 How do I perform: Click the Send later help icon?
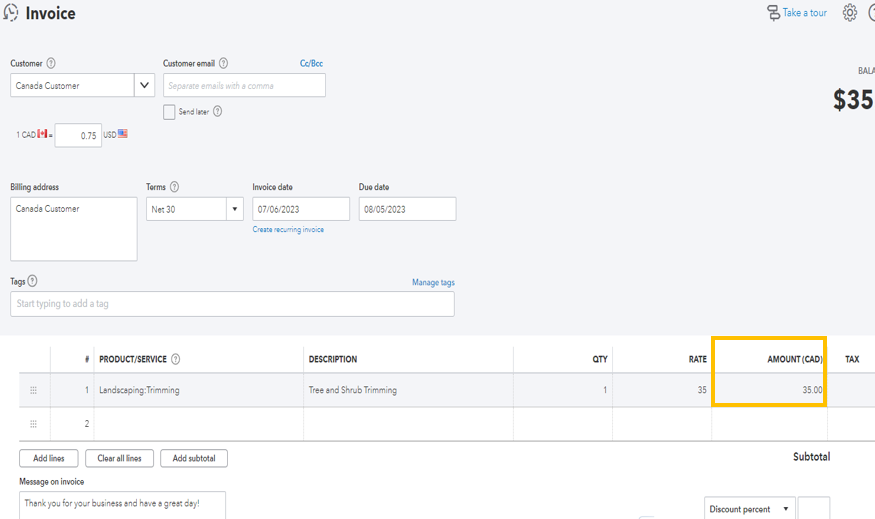[217, 112]
